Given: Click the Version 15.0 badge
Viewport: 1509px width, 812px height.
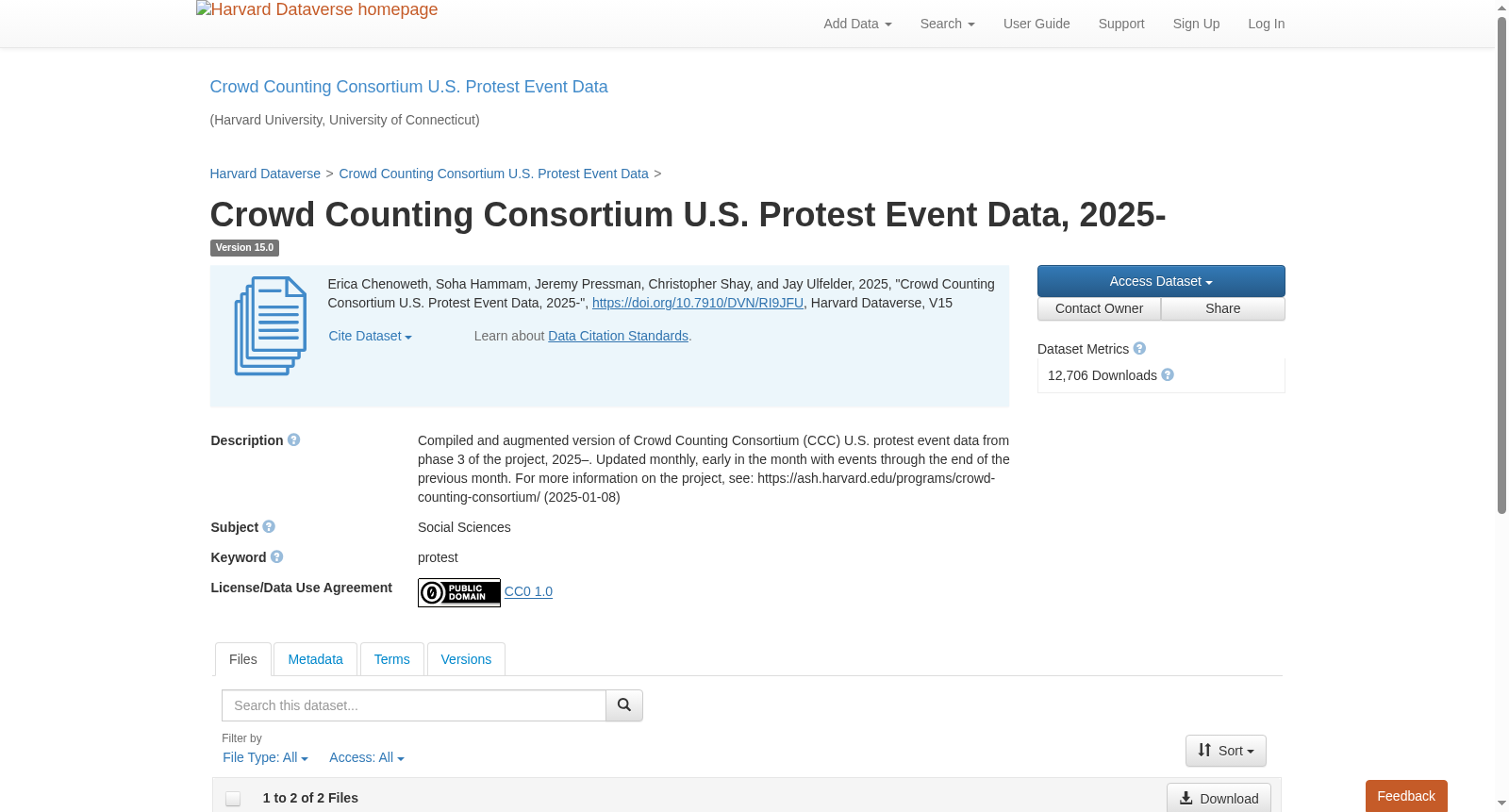Looking at the screenshot, I should coord(244,248).
